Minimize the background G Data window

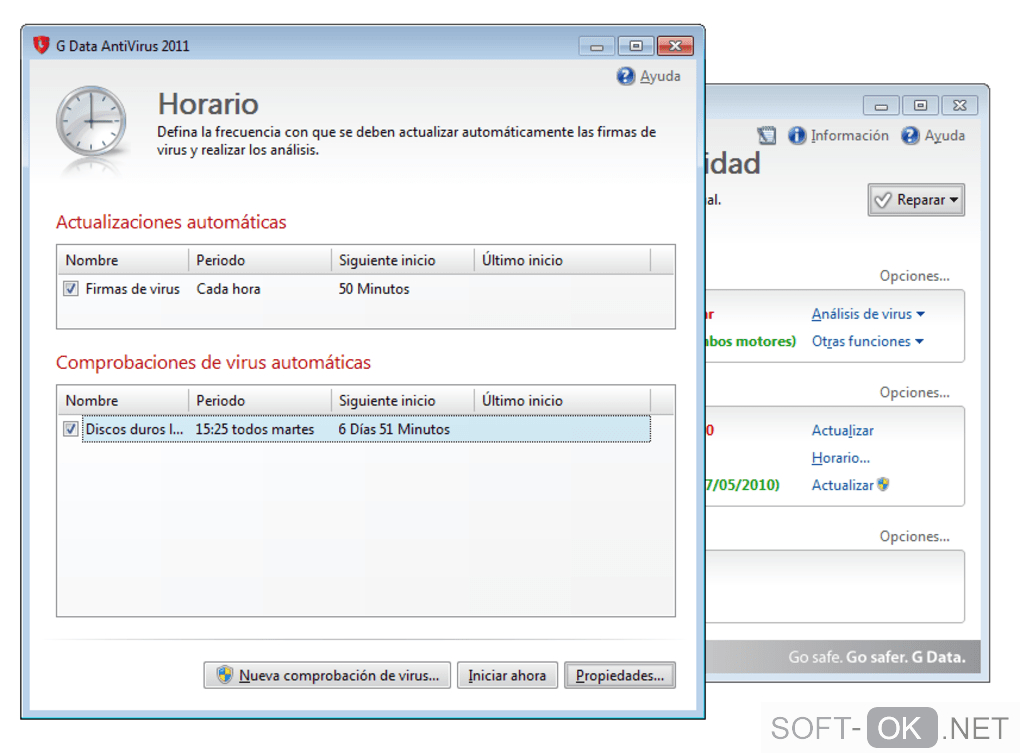click(881, 105)
